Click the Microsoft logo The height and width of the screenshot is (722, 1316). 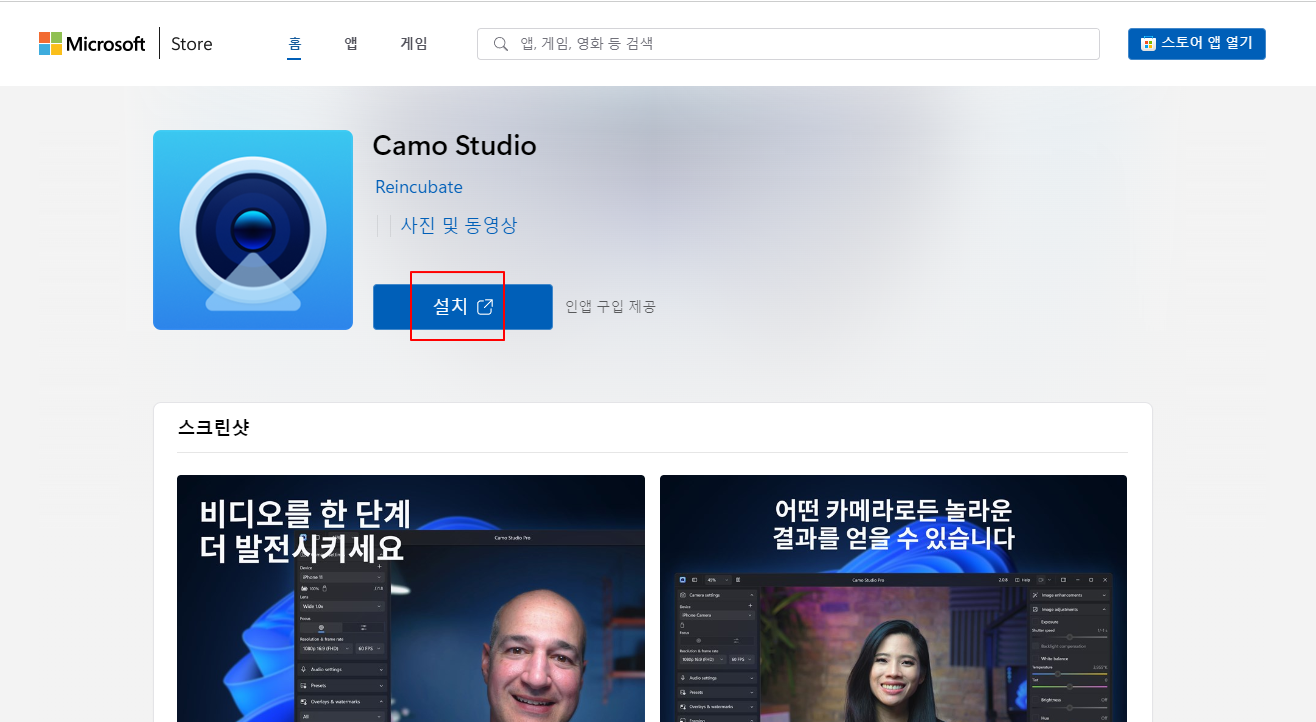(x=92, y=44)
